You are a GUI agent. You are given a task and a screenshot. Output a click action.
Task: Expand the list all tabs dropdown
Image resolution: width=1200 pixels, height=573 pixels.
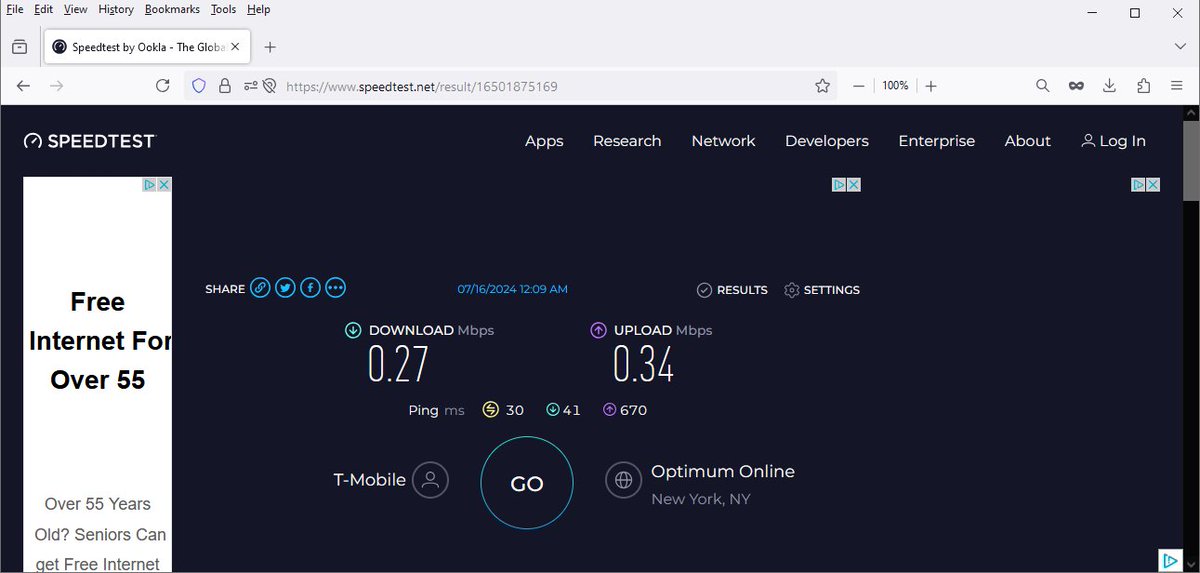[x=1181, y=47]
